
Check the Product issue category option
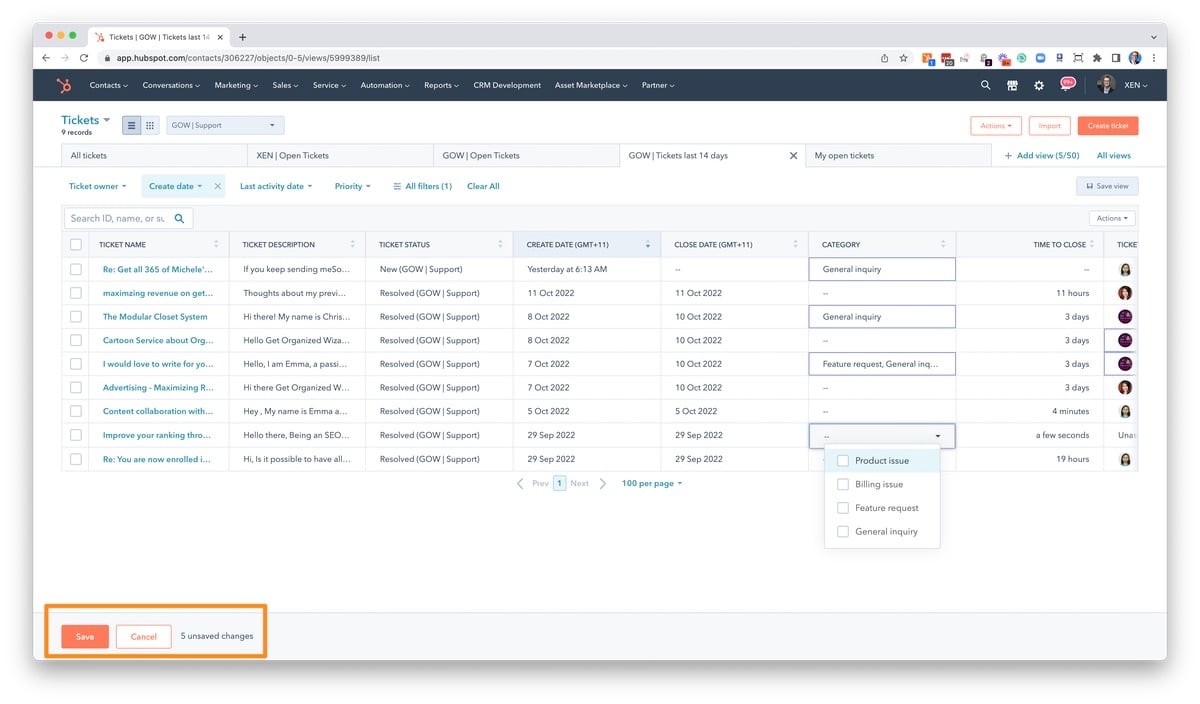click(x=843, y=460)
